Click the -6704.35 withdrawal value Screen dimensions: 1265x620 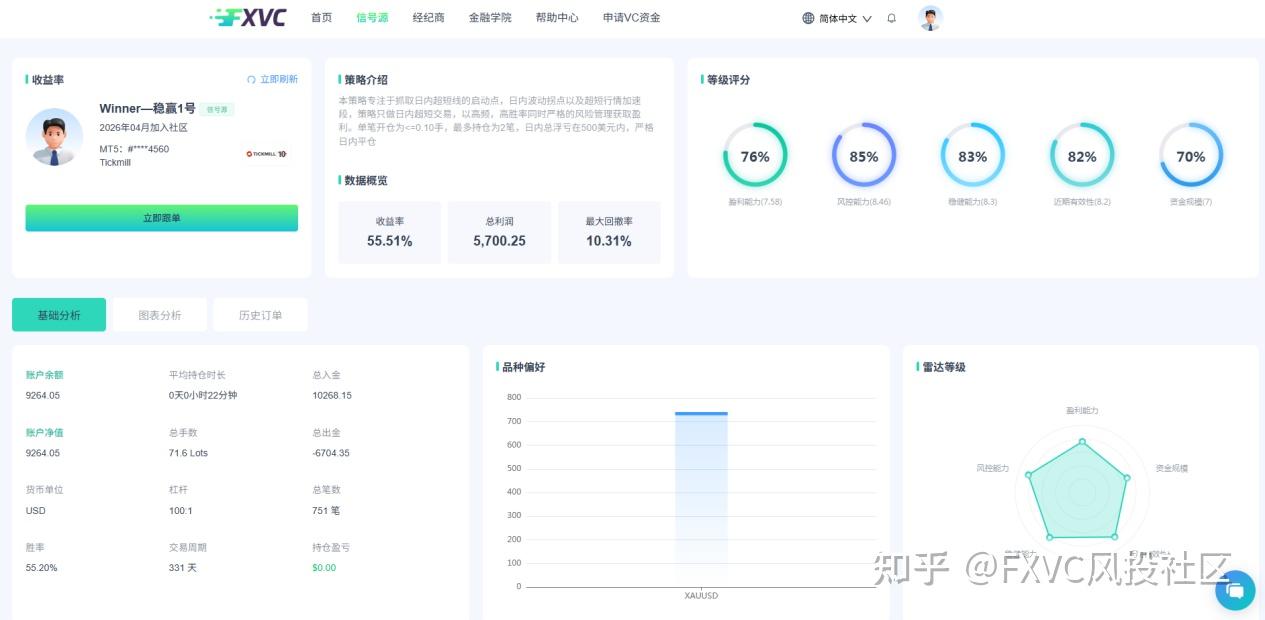pos(331,453)
